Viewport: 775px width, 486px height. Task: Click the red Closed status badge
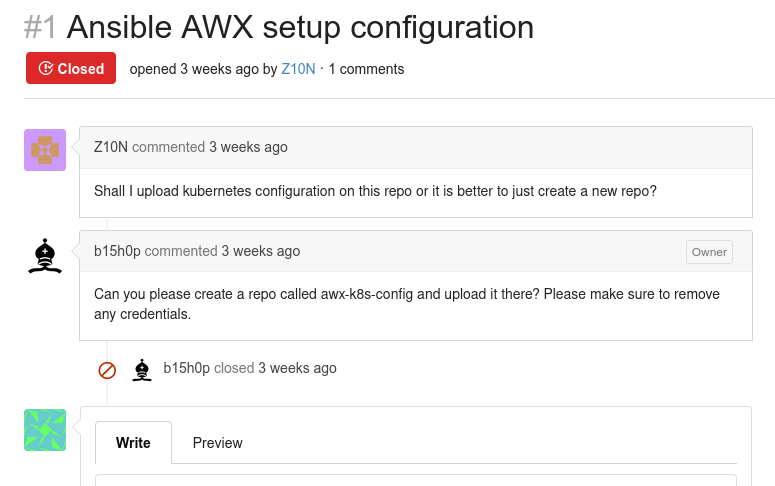point(71,68)
